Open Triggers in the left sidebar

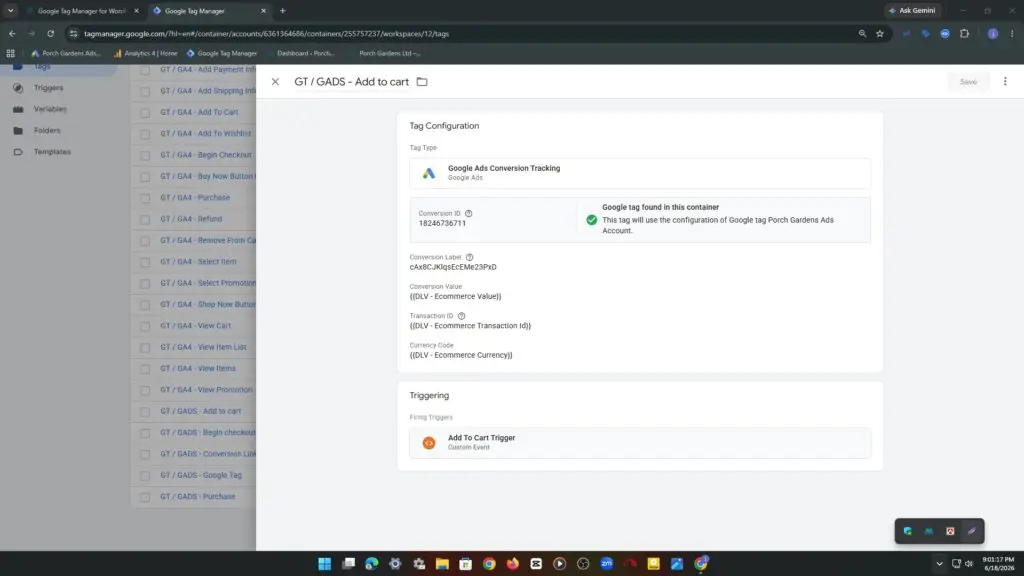48,88
